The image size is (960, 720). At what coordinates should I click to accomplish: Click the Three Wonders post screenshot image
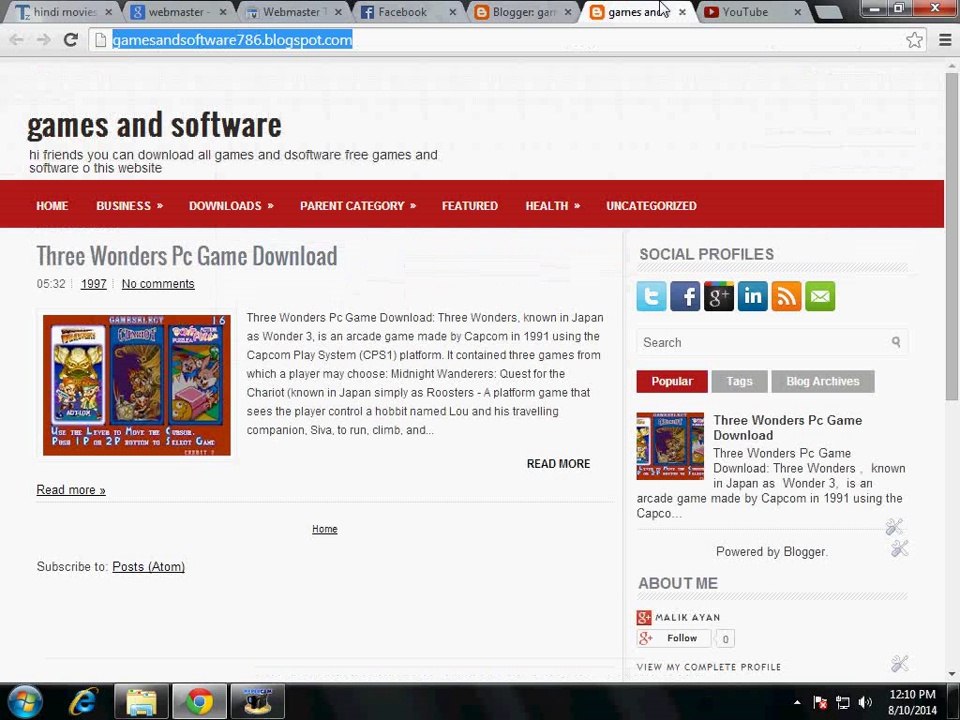coord(137,385)
